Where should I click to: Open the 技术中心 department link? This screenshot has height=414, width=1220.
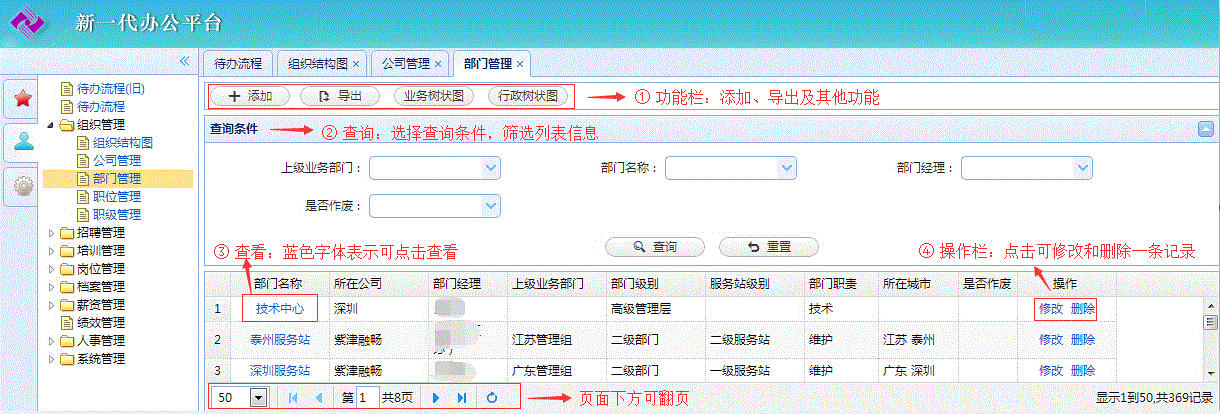(x=279, y=309)
